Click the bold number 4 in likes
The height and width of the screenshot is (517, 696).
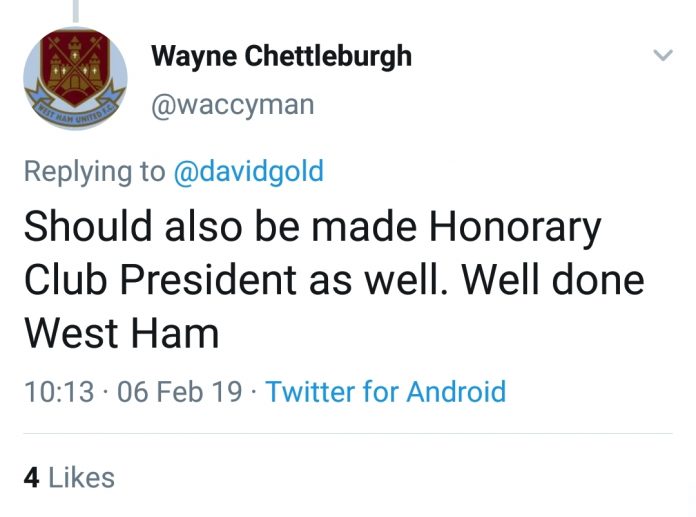click(32, 478)
